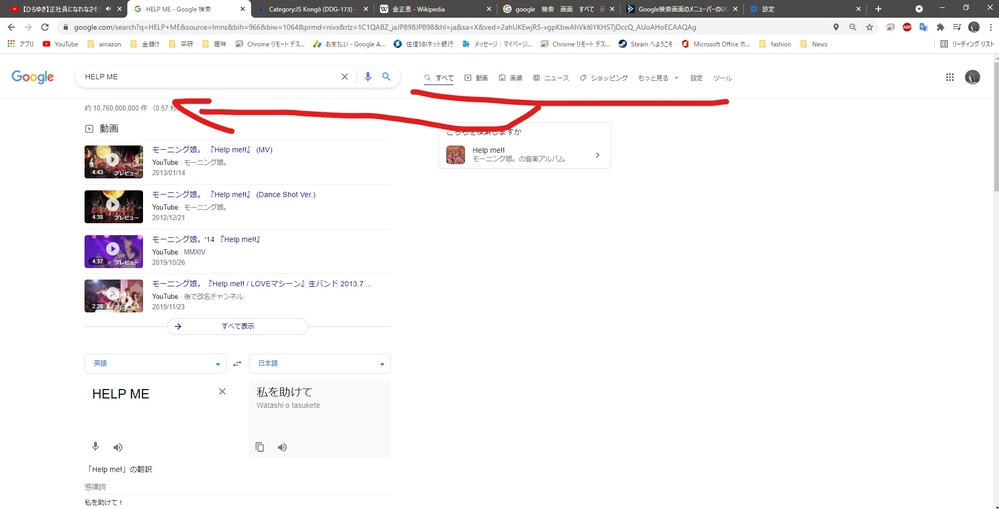Switch to the Category:JS Kongō browser tab

312,9
